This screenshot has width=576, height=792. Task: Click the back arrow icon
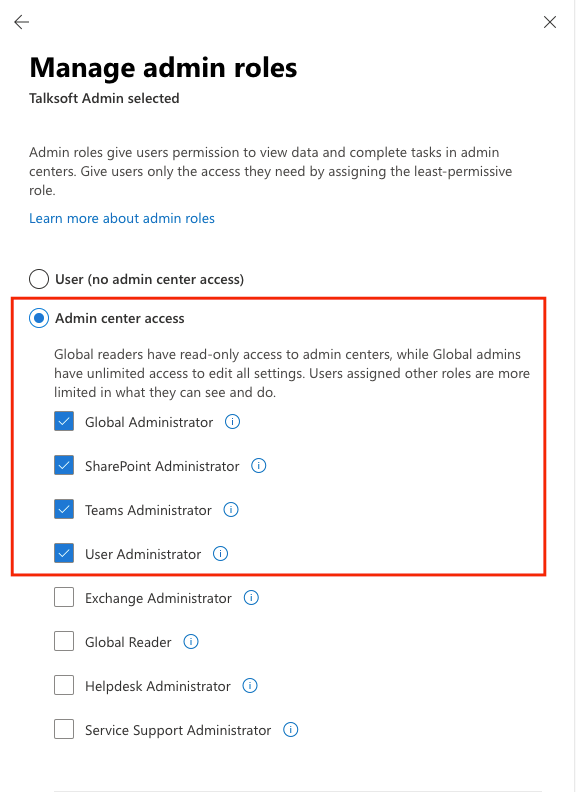click(x=22, y=22)
